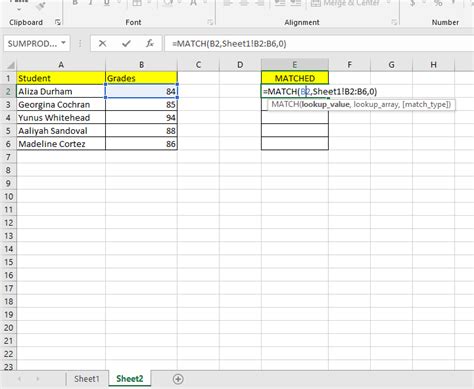Select row 22 header
This screenshot has height=389, width=474.
(8, 354)
